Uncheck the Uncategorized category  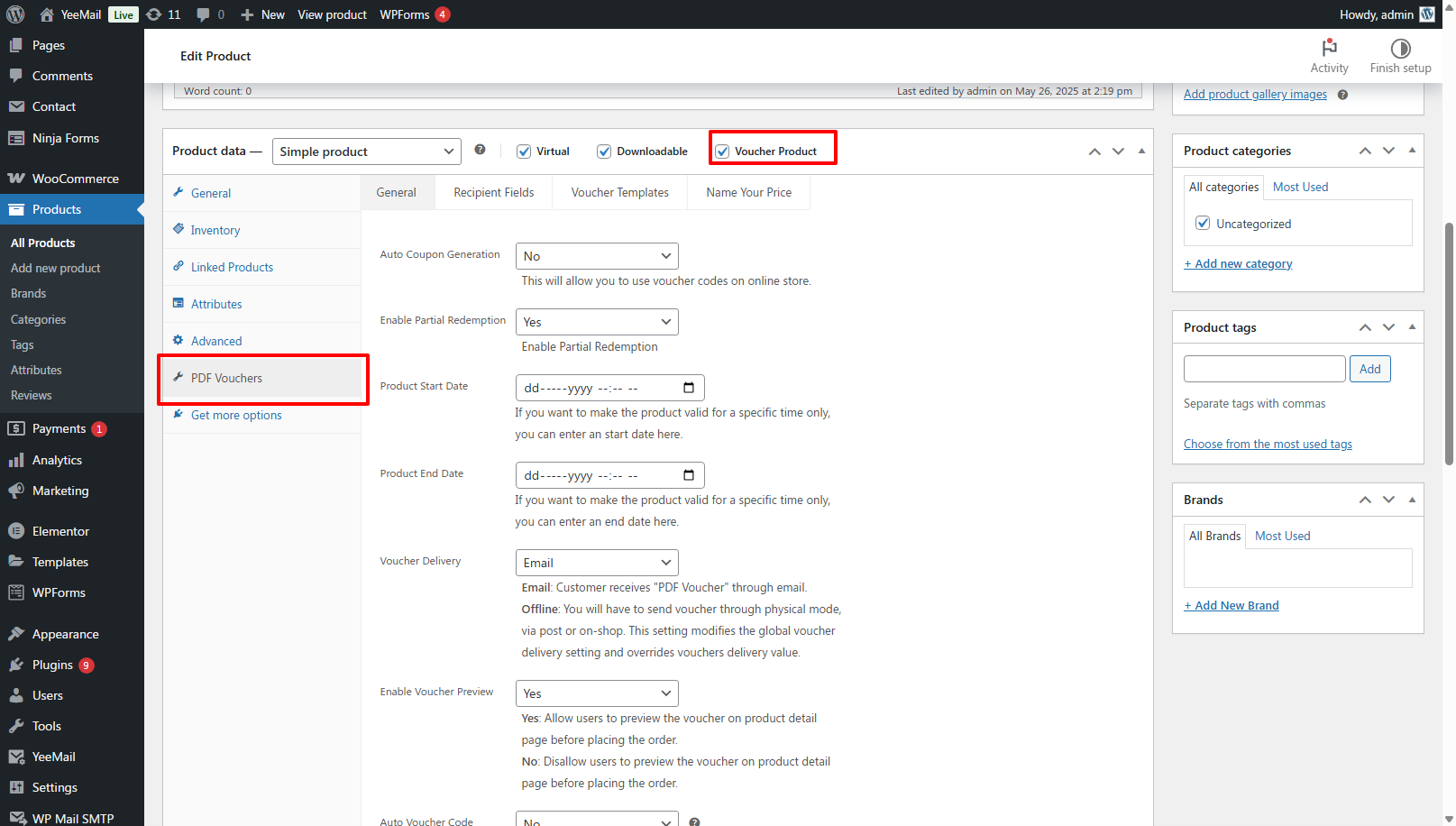pyautogui.click(x=1203, y=223)
